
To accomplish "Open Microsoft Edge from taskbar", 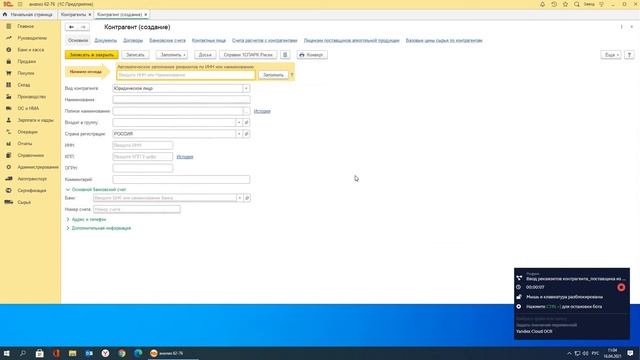I will tap(138, 353).
